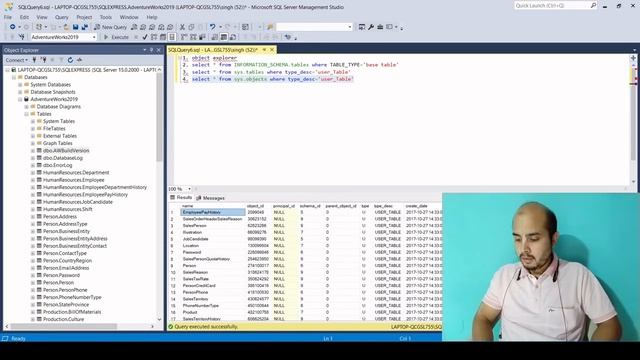Click the Filter icon in Object Explorer

61,60
